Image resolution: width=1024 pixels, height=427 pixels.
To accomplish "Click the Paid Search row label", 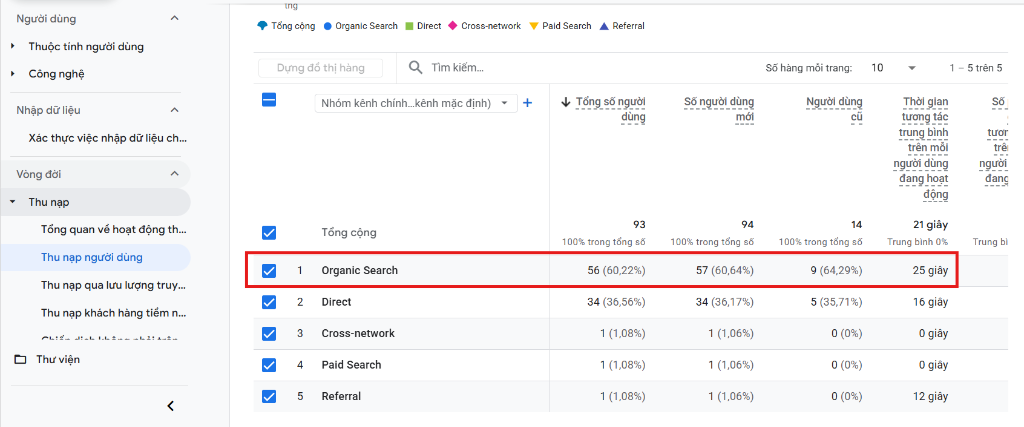I will 351,365.
